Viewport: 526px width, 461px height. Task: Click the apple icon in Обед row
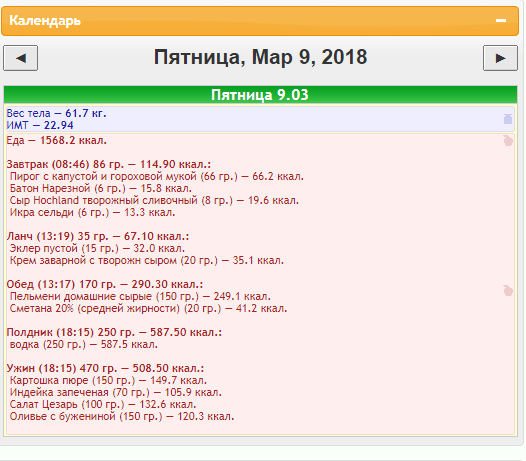[x=508, y=290]
